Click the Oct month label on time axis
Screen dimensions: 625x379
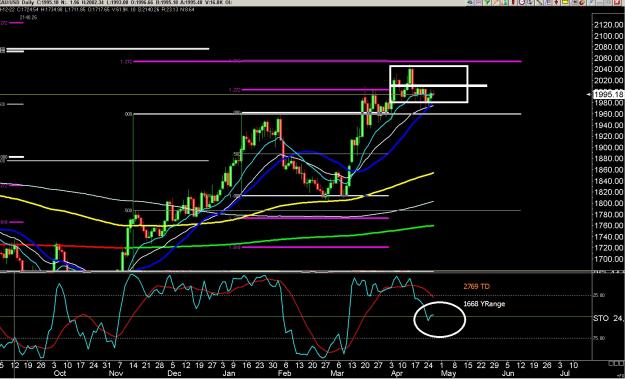tap(59, 373)
